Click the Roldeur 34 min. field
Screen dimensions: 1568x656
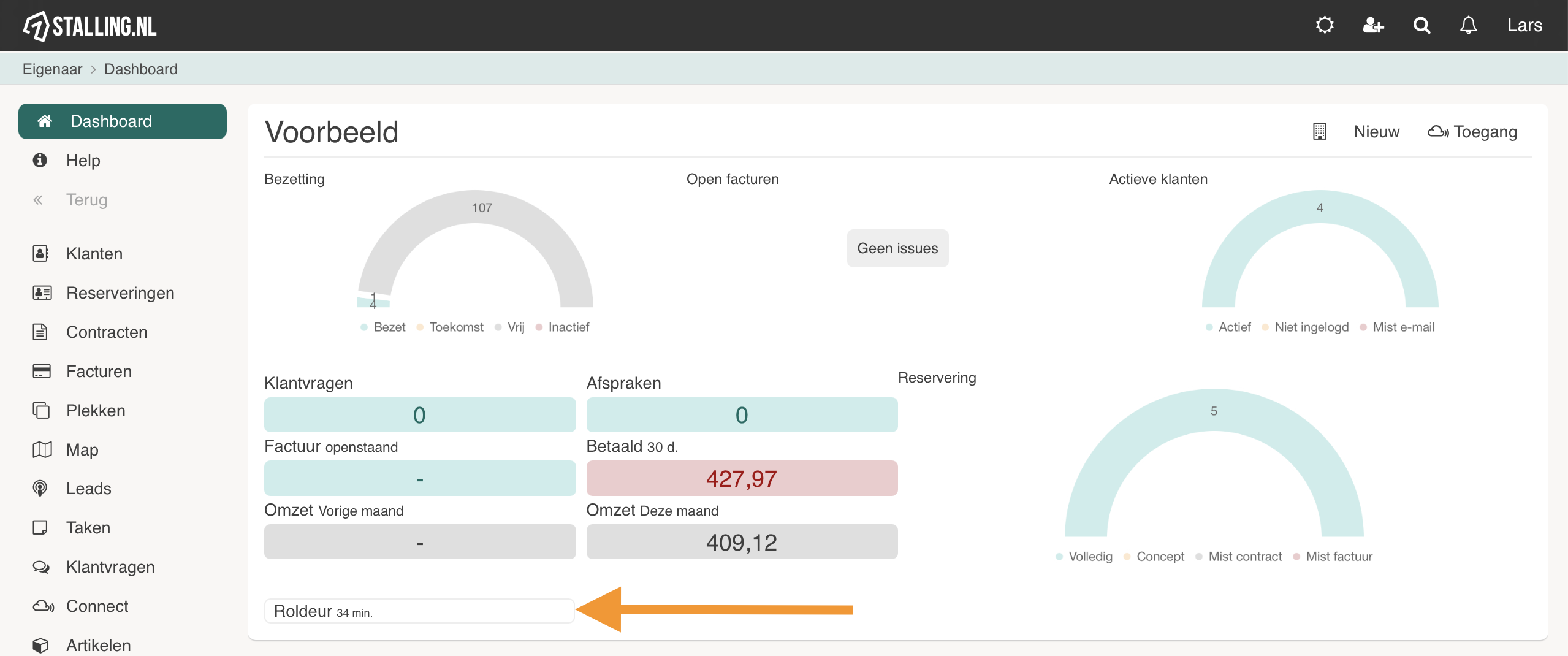coord(419,611)
